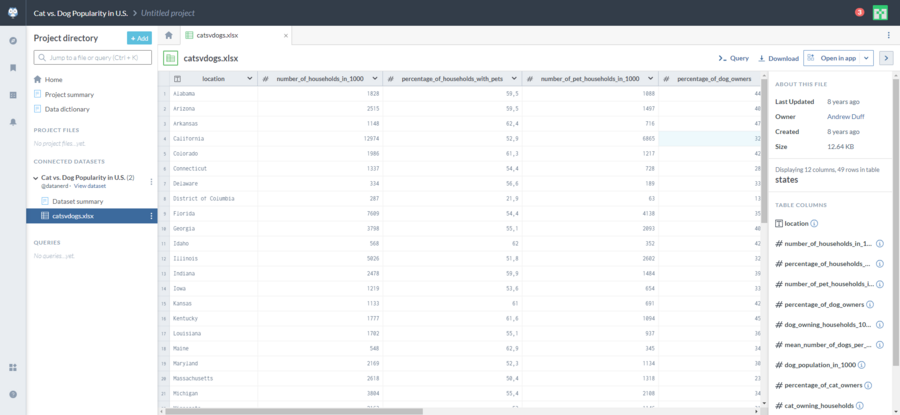Open options menu for connected dataset

[152, 181]
